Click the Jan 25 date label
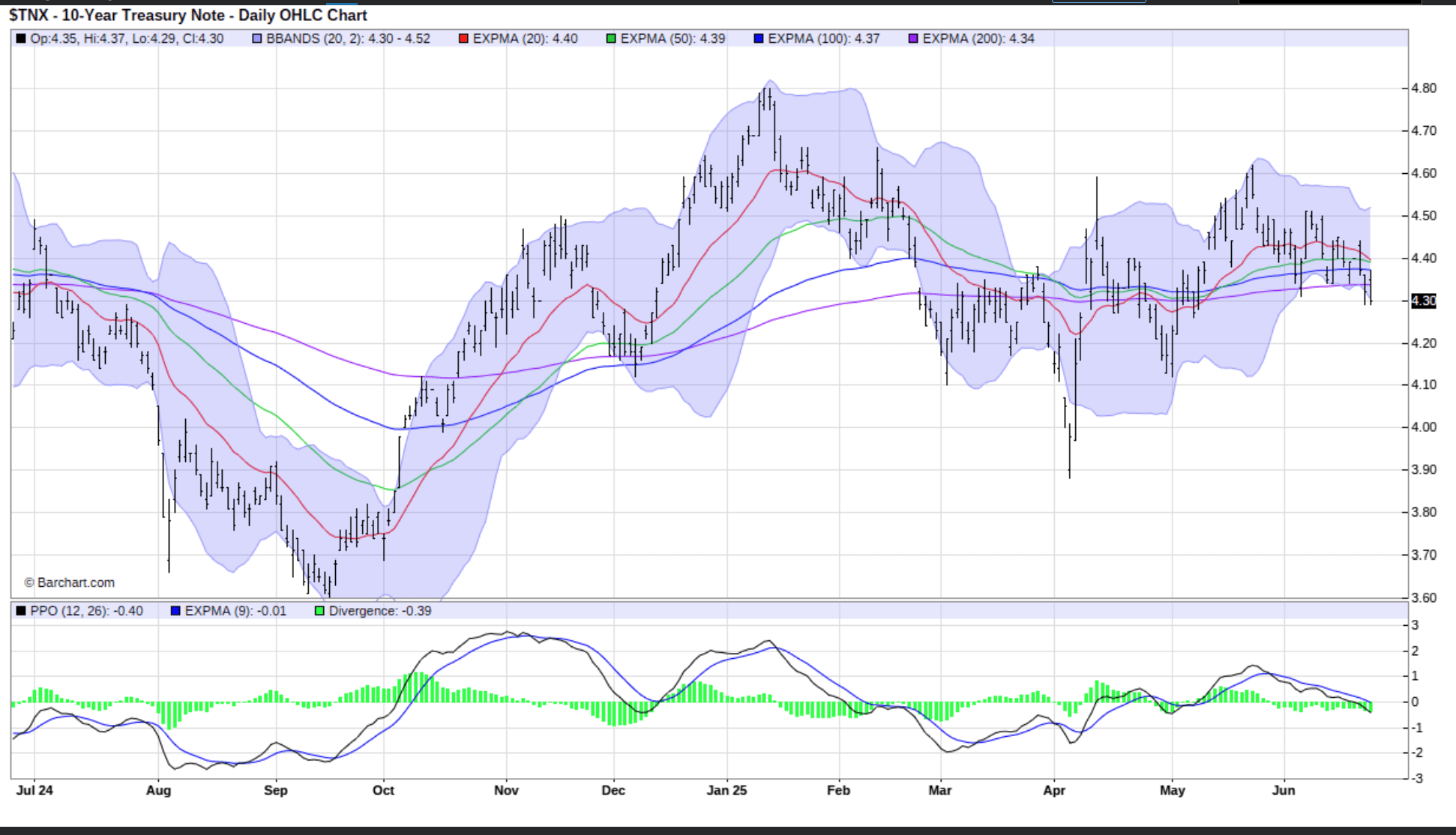The height and width of the screenshot is (835, 1456). (x=727, y=790)
